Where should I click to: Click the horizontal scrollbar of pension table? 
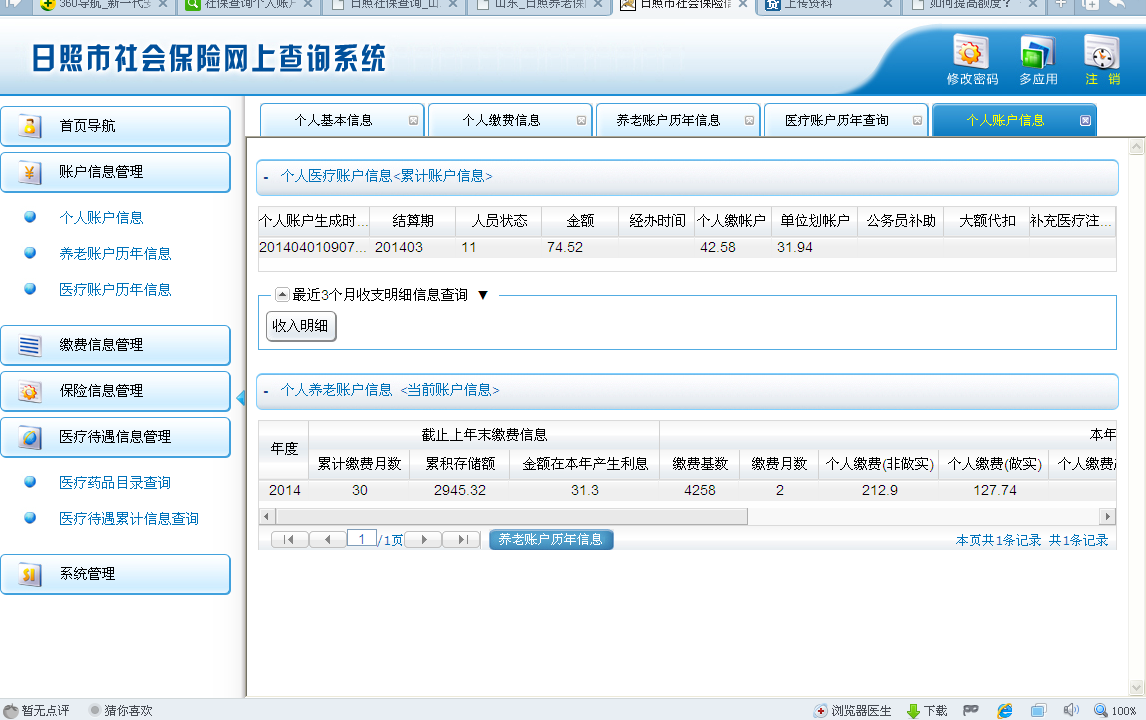coord(510,517)
